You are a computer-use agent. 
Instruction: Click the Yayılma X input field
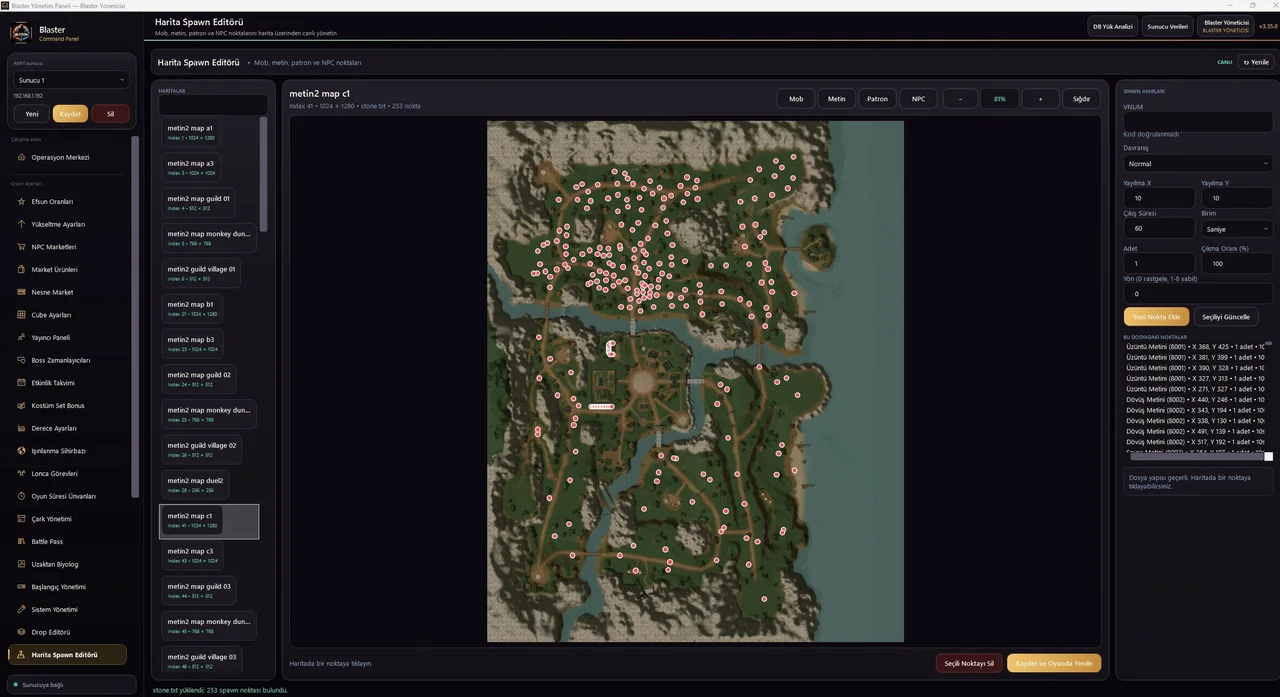1159,198
